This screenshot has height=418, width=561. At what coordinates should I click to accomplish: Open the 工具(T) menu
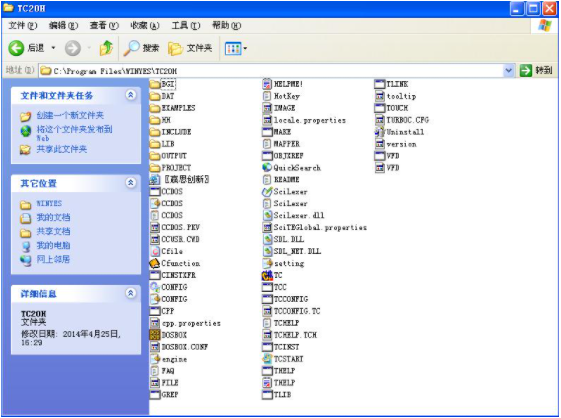point(186,25)
